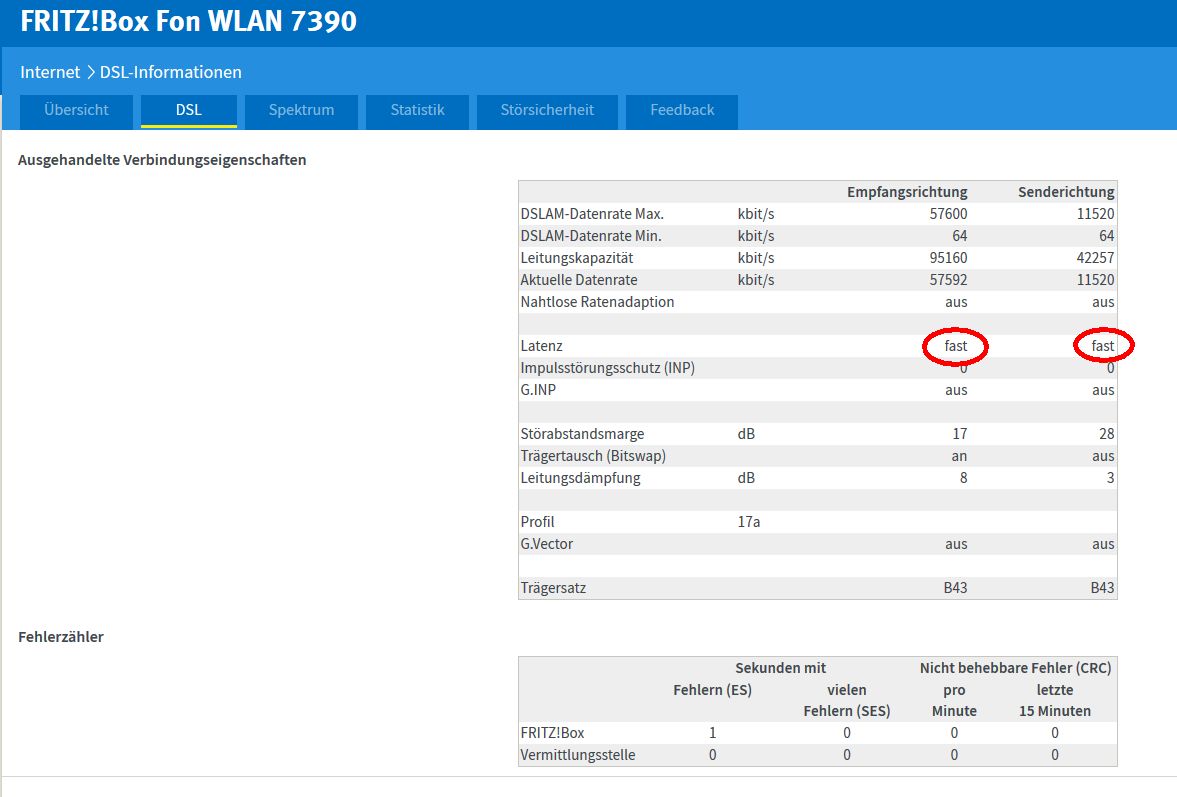Click the DSLAM-Datenrate Min. label
This screenshot has height=797, width=1177.
pos(591,236)
